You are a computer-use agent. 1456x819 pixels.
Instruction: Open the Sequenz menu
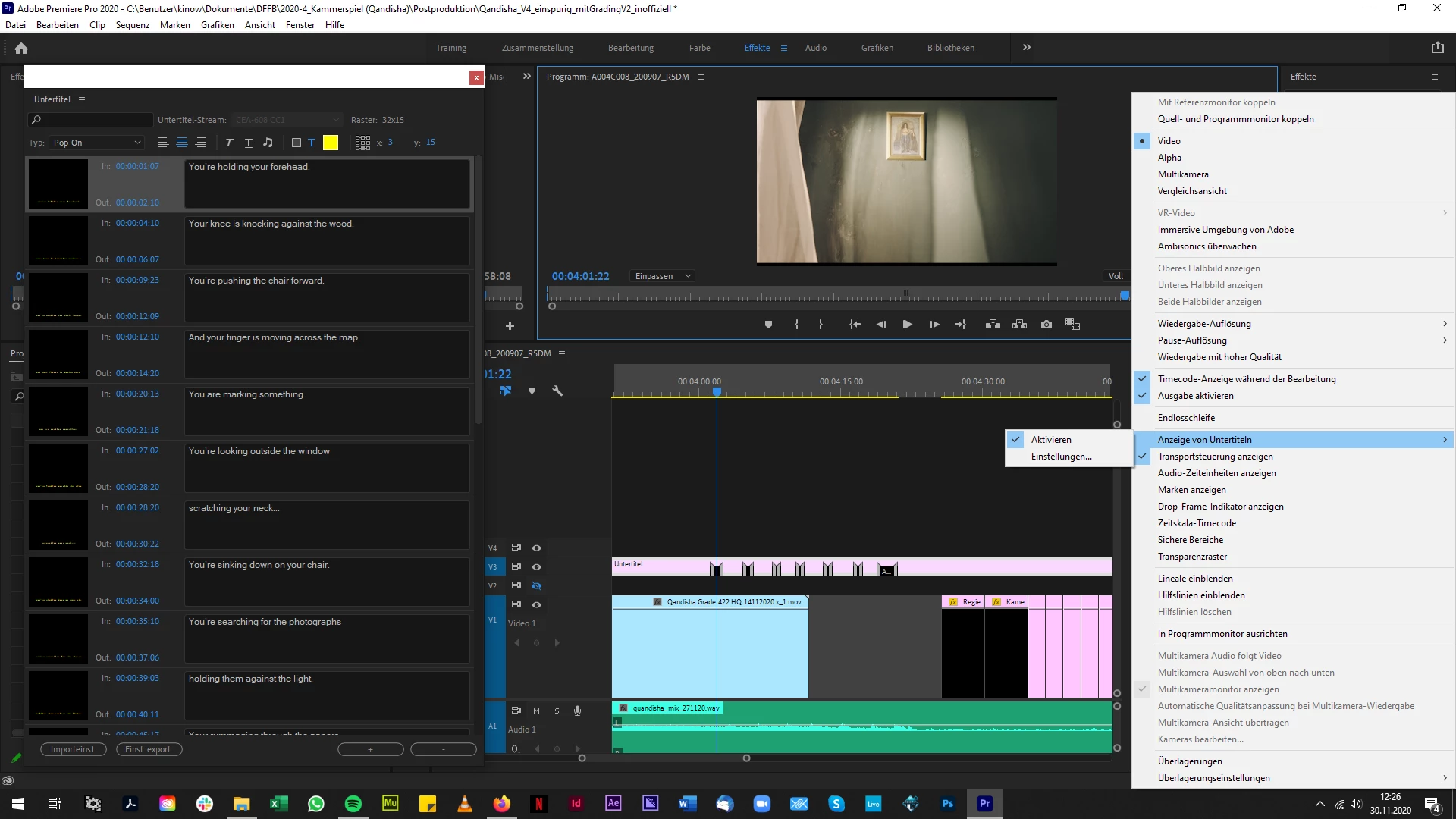pos(133,25)
